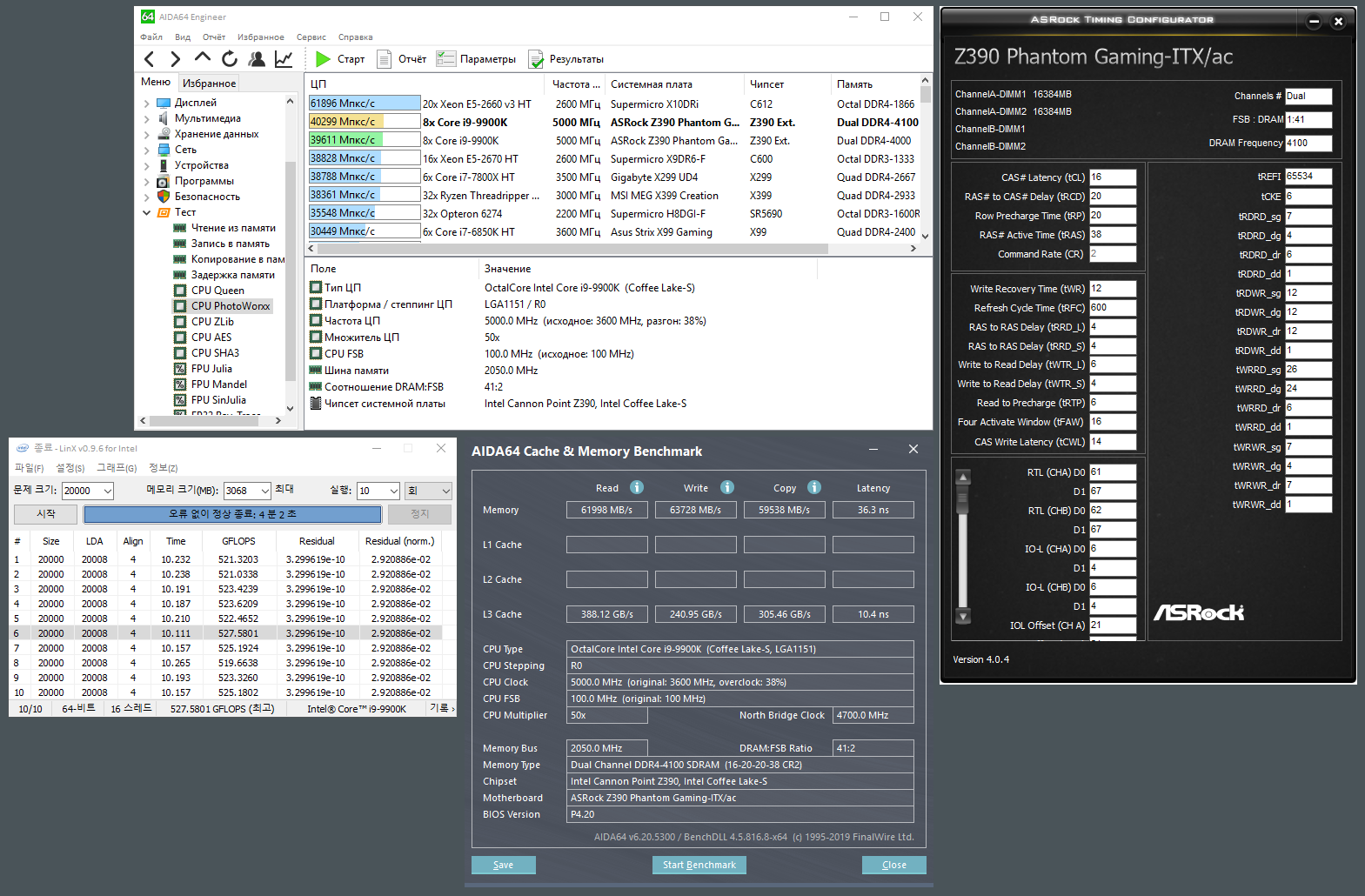Open the Справка menu in AIDA64
The image size is (1365, 896).
(x=355, y=37)
